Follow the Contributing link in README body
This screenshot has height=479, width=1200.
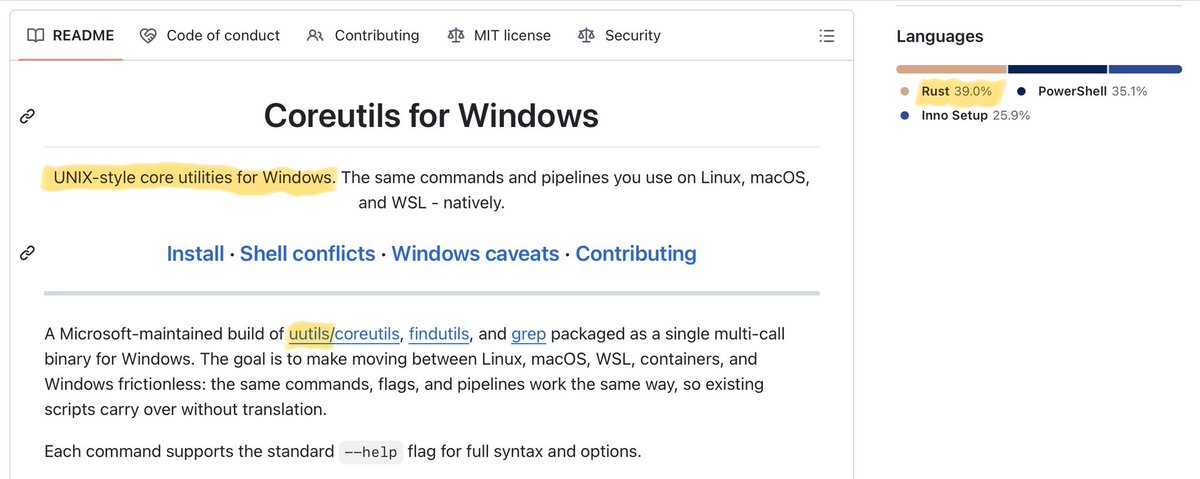point(636,254)
